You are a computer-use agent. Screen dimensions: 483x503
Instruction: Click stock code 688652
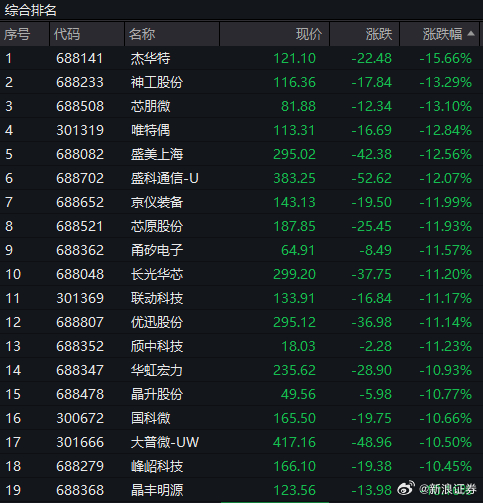[x=80, y=202]
